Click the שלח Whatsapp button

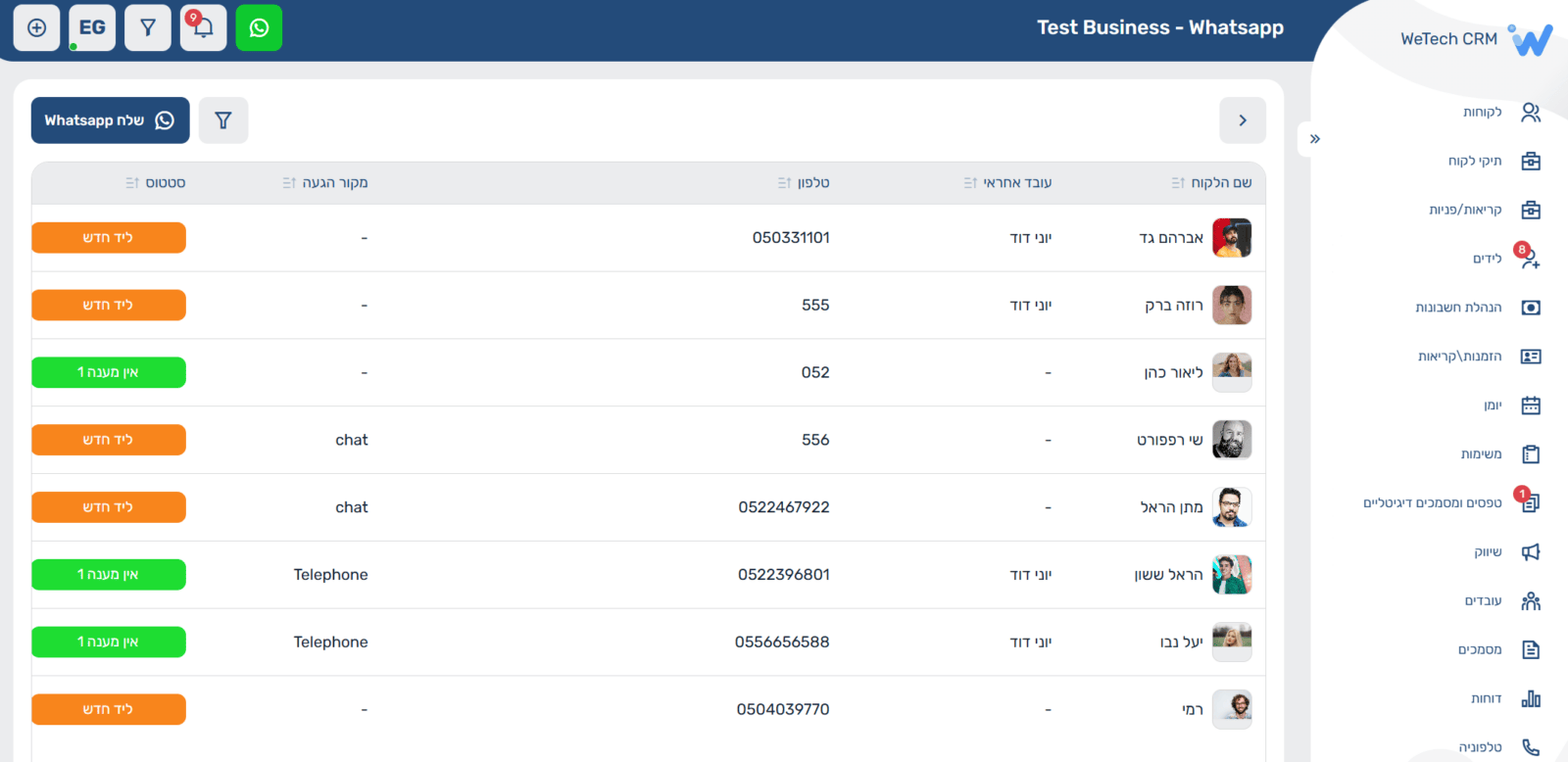pos(110,120)
